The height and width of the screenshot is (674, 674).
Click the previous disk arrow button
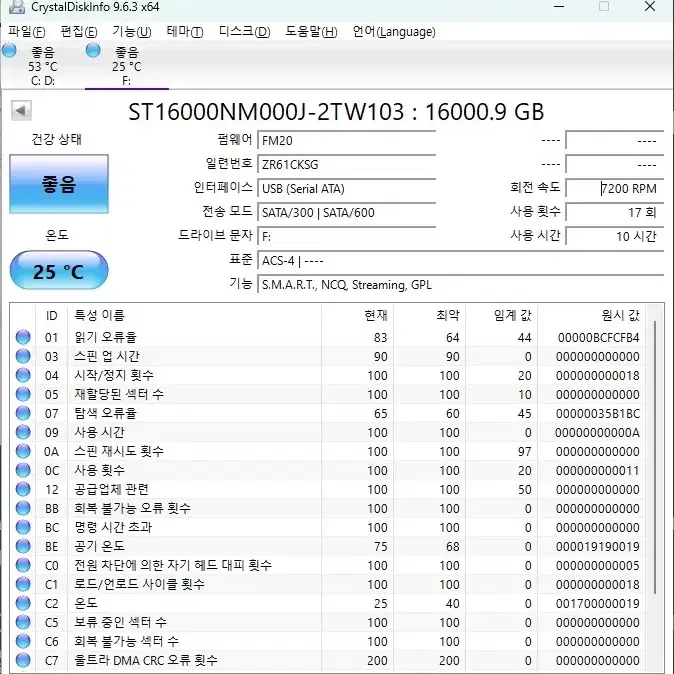(21, 111)
